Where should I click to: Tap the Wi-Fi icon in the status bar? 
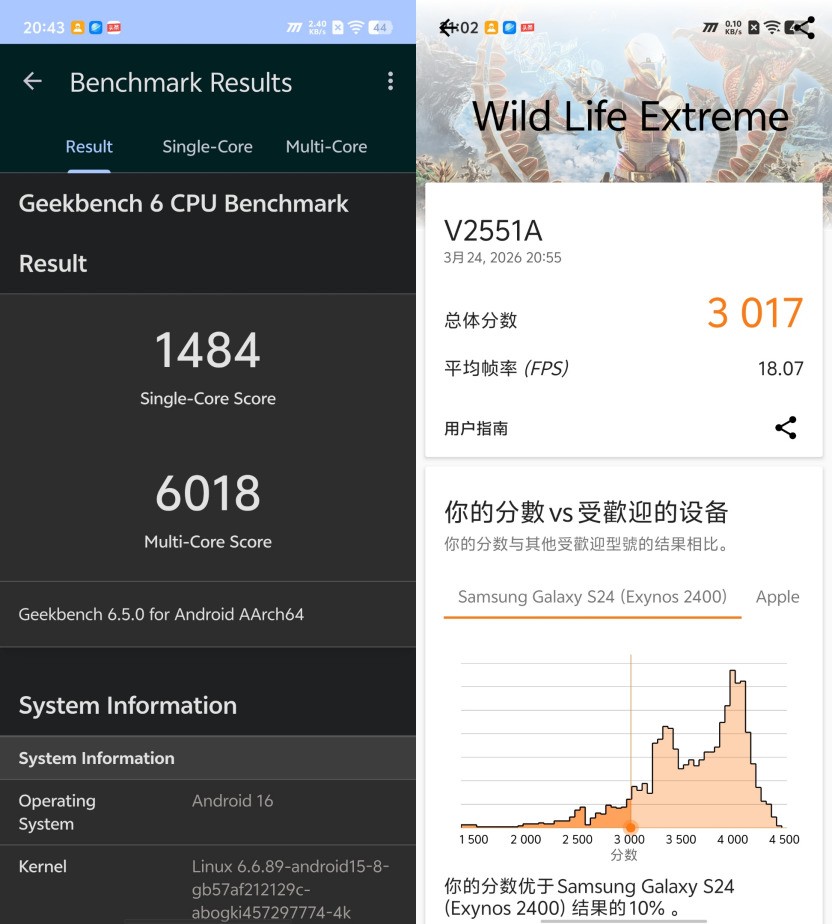[358, 27]
